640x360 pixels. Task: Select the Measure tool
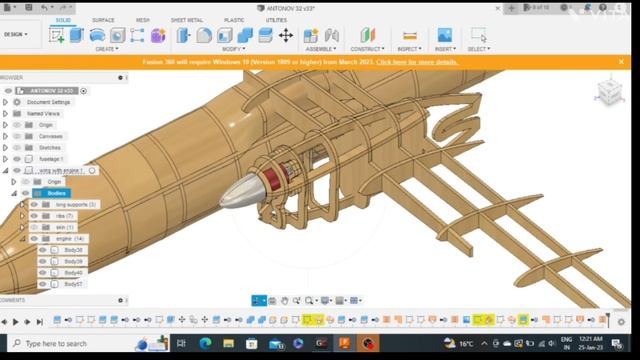click(409, 36)
